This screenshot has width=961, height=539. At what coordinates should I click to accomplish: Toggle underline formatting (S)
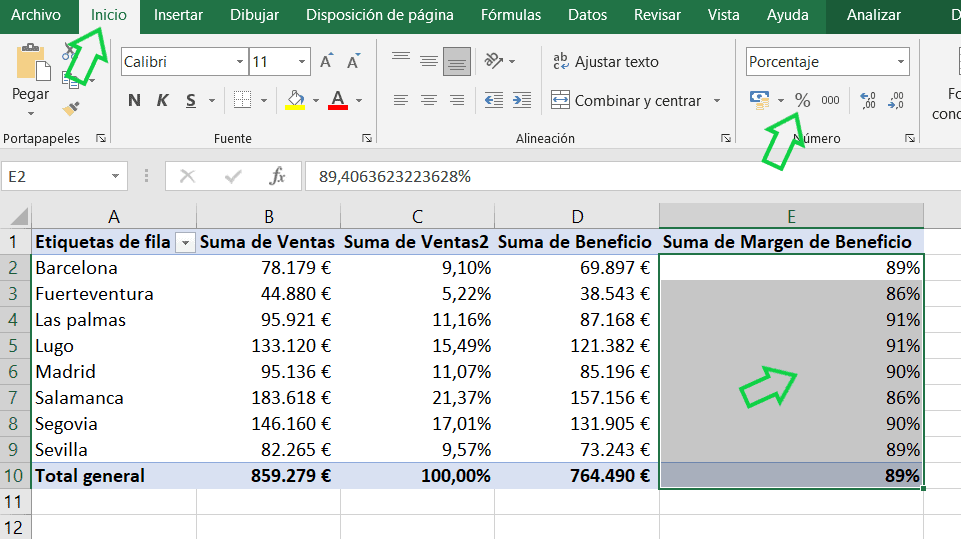coord(191,100)
